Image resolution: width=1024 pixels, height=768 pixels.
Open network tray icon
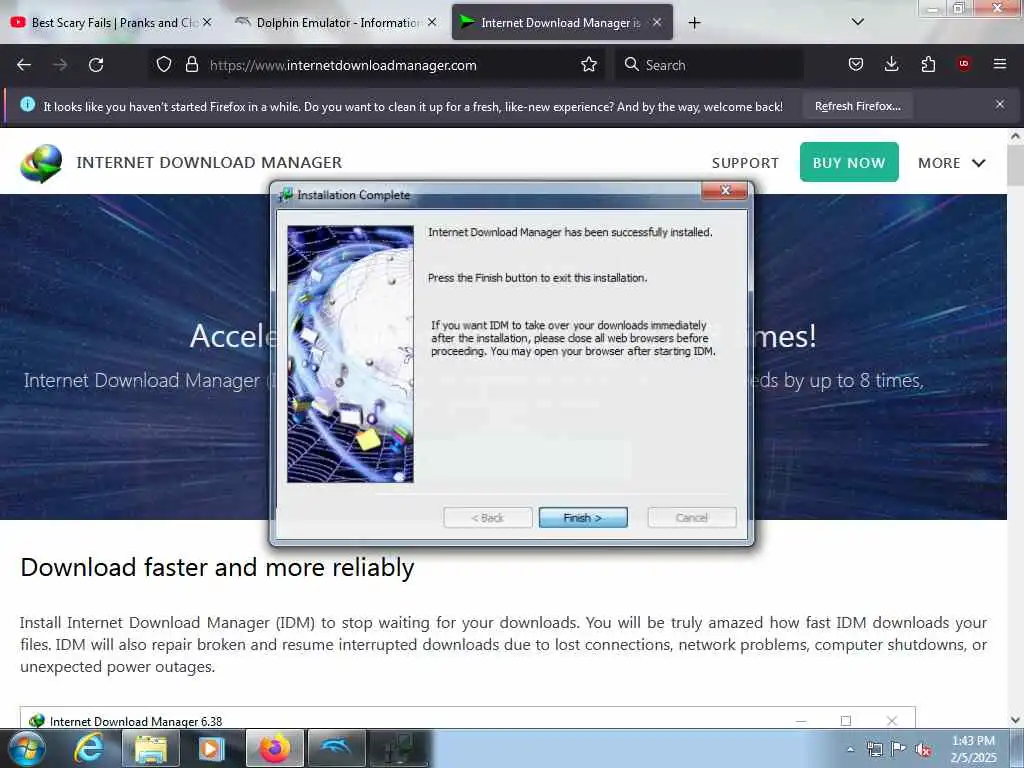click(874, 749)
